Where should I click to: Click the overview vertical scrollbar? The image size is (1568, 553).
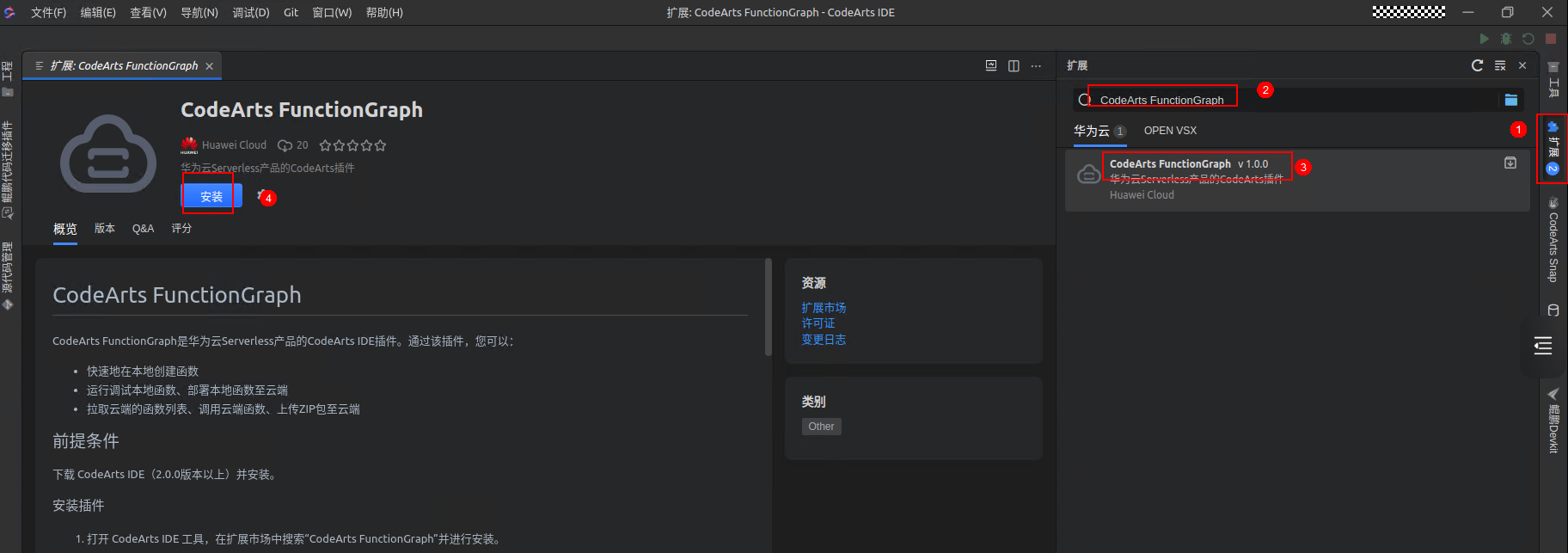768,307
